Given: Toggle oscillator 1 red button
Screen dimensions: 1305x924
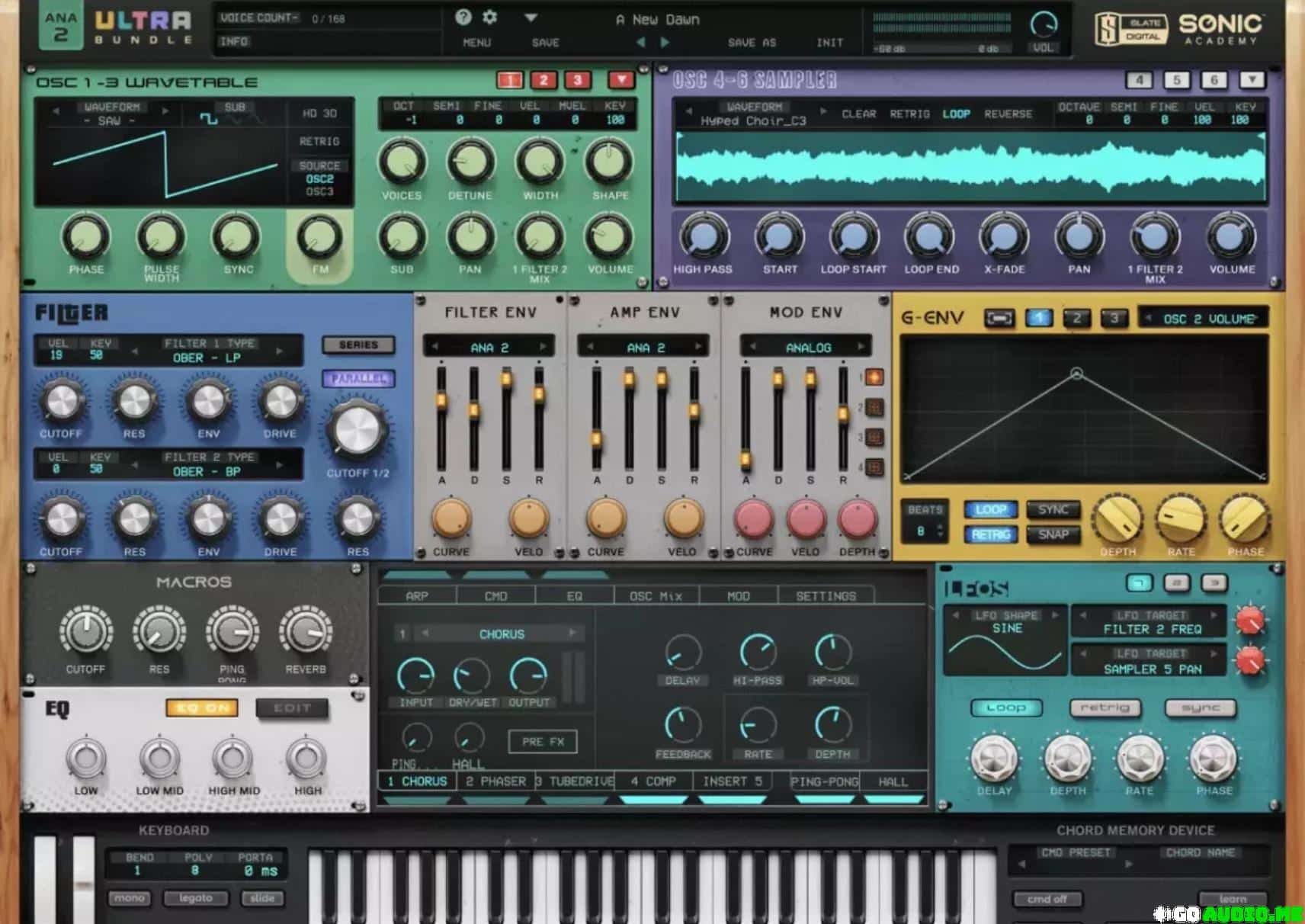Looking at the screenshot, I should (510, 79).
